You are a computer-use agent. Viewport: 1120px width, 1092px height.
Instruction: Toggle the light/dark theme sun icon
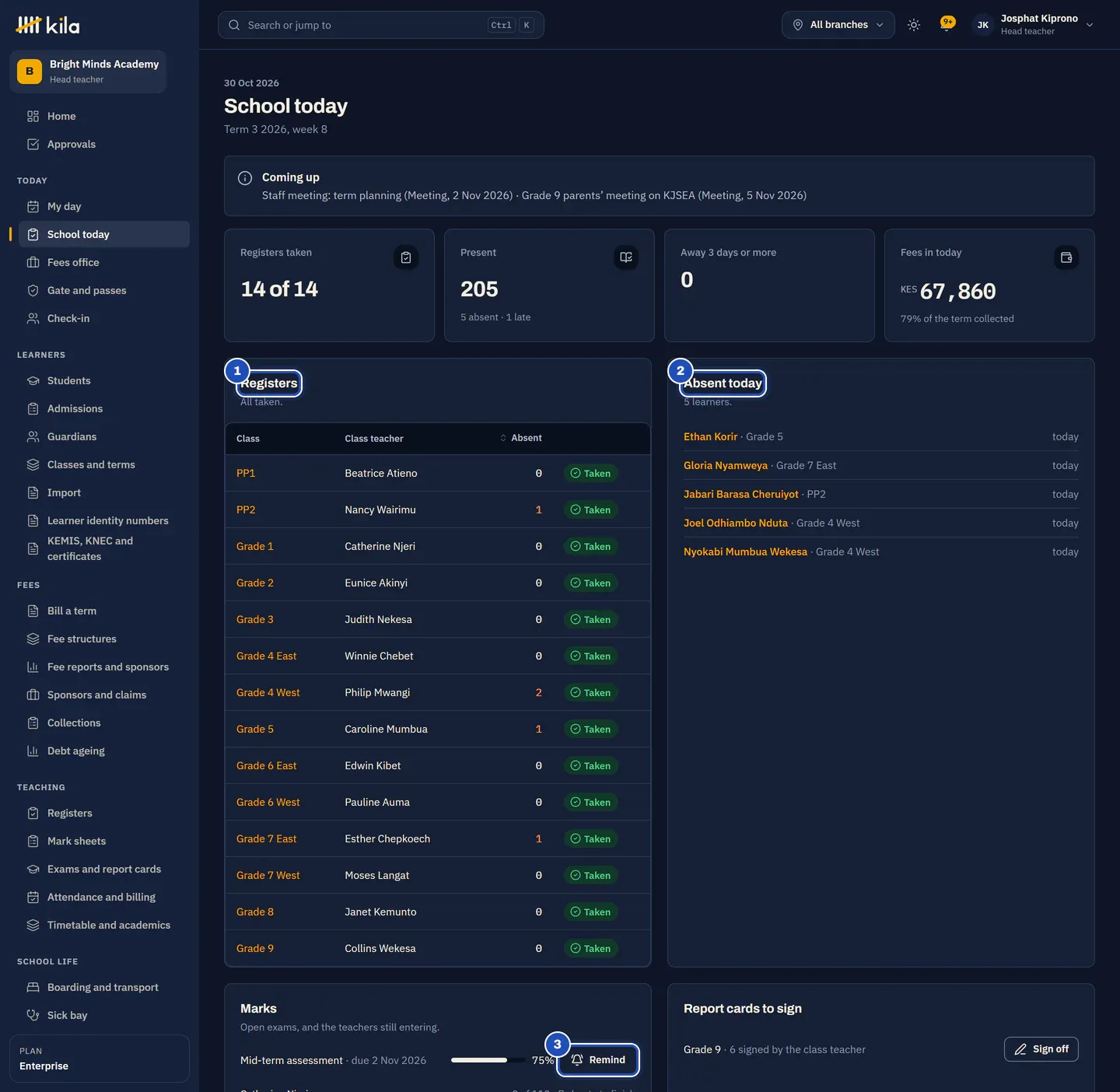[914, 25]
